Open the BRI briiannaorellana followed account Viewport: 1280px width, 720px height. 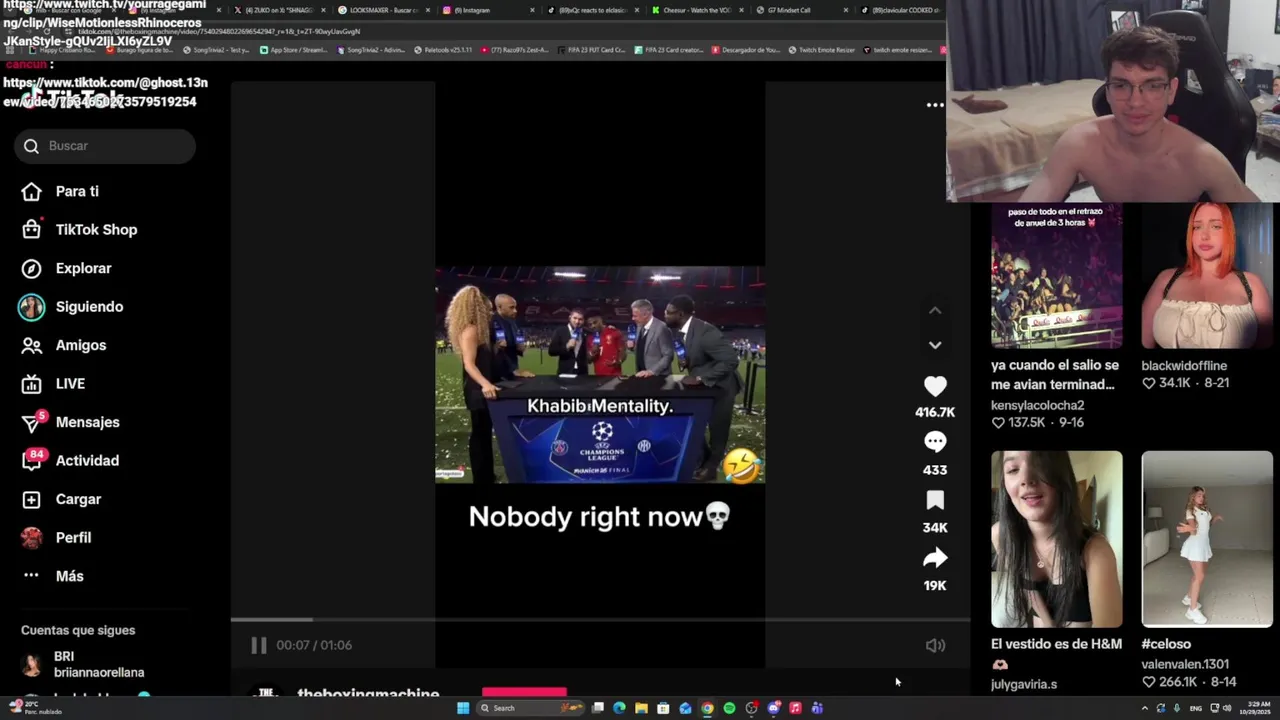pos(84,665)
